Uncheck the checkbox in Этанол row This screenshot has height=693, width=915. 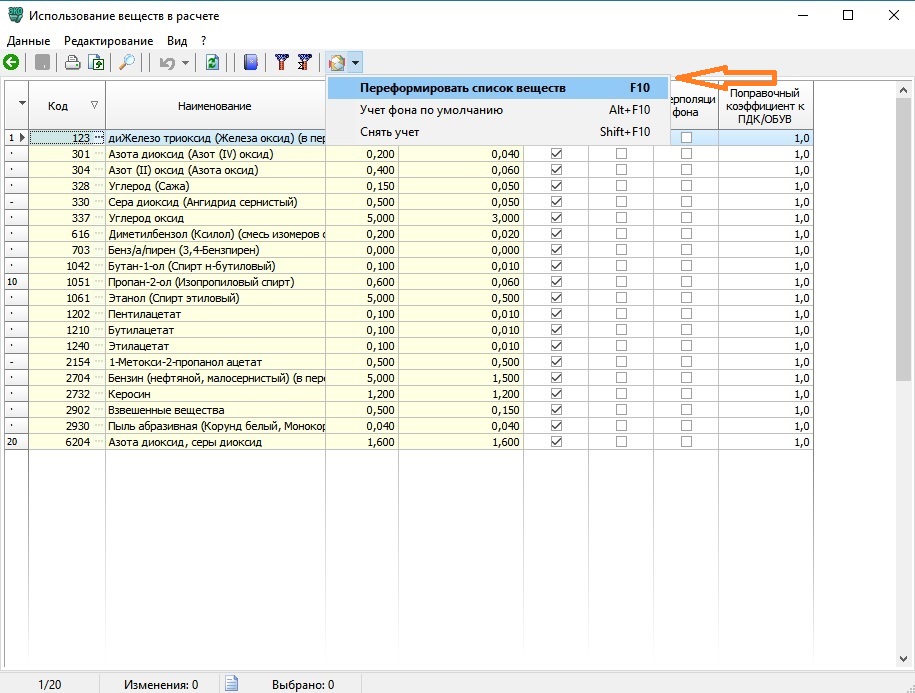click(557, 298)
